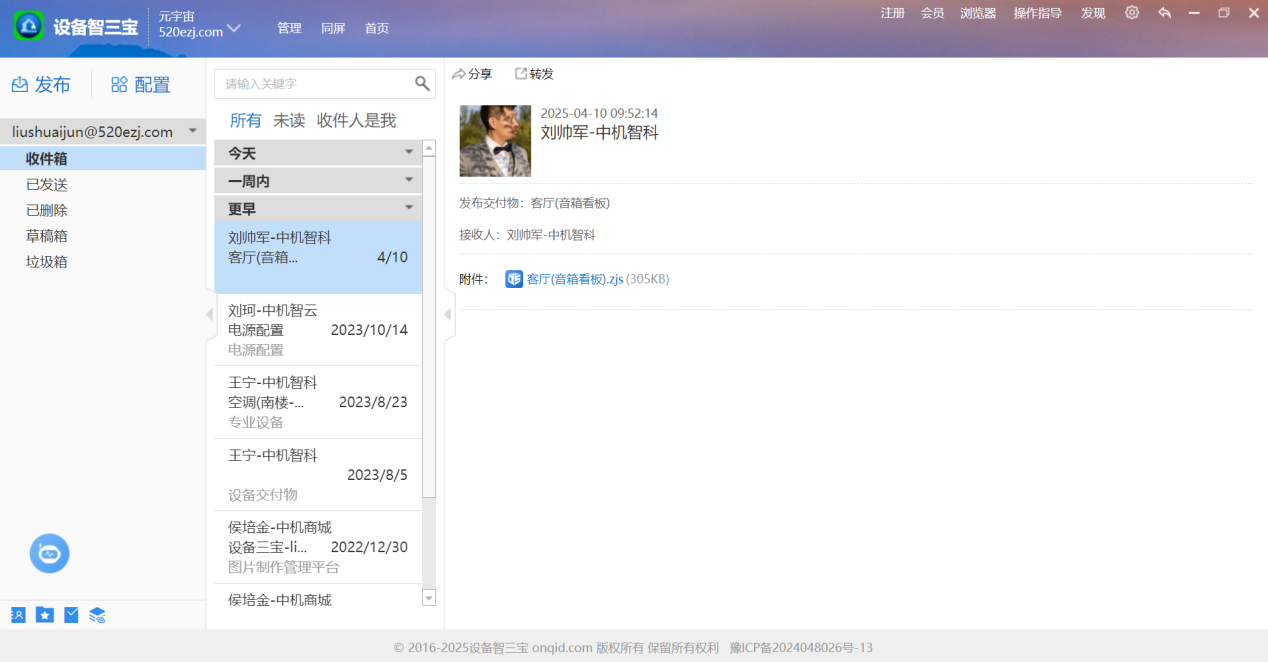Click the back arrow icon in title bar
The height and width of the screenshot is (662, 1268).
point(1164,13)
